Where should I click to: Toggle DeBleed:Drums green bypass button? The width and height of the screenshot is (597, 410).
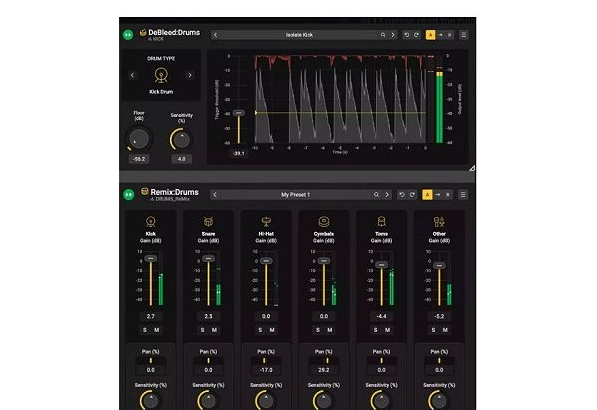[x=128, y=35]
